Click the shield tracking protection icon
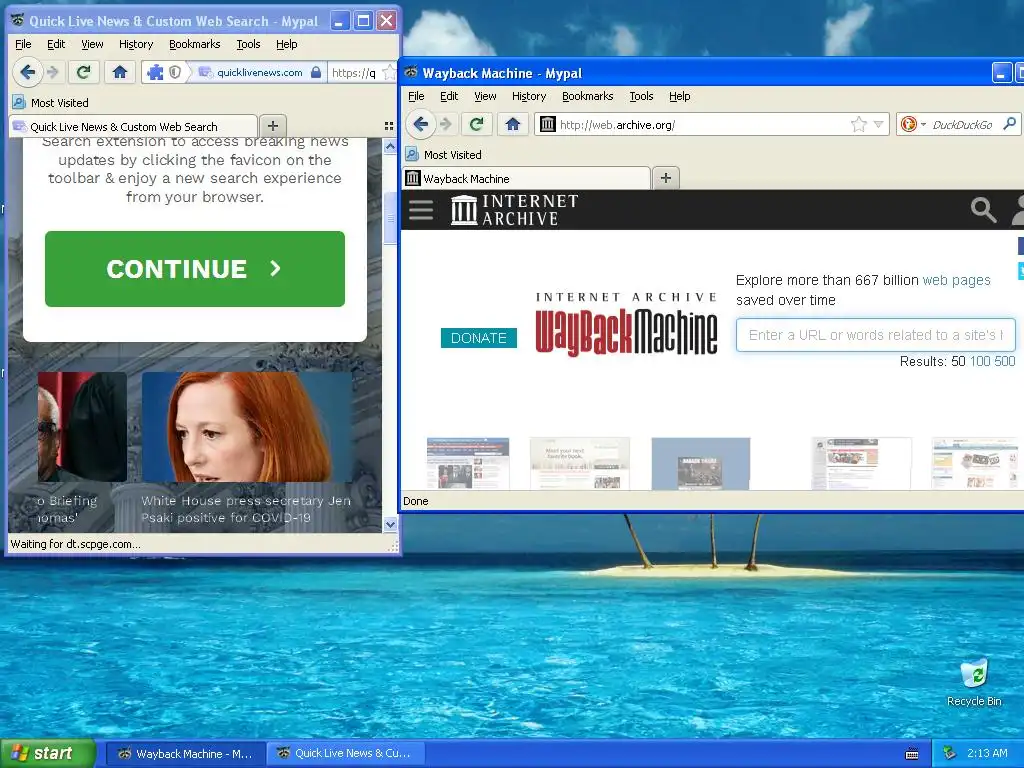 tap(175, 72)
